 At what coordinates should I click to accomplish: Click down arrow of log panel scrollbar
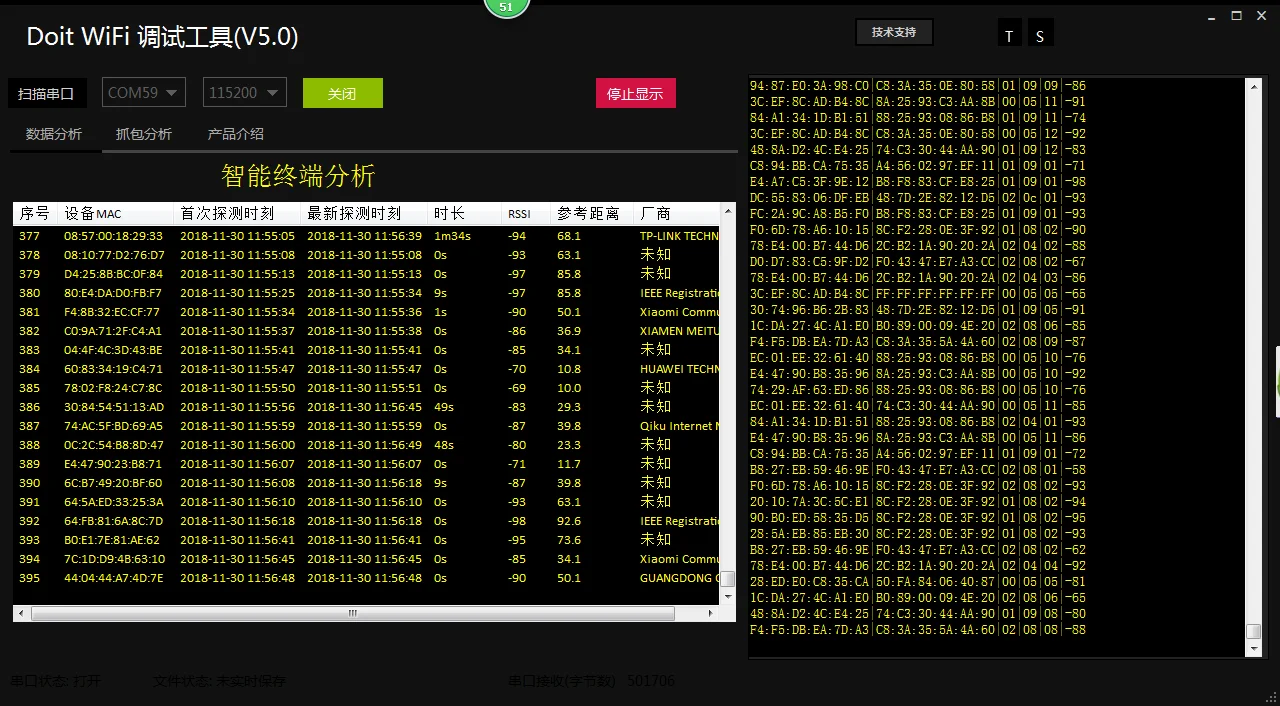click(x=1254, y=648)
